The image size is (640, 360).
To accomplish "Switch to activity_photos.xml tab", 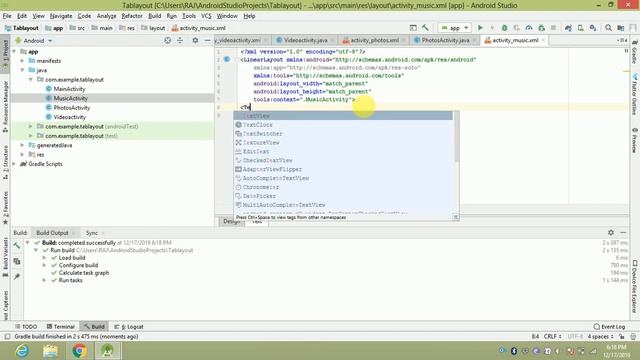I will point(374,40).
